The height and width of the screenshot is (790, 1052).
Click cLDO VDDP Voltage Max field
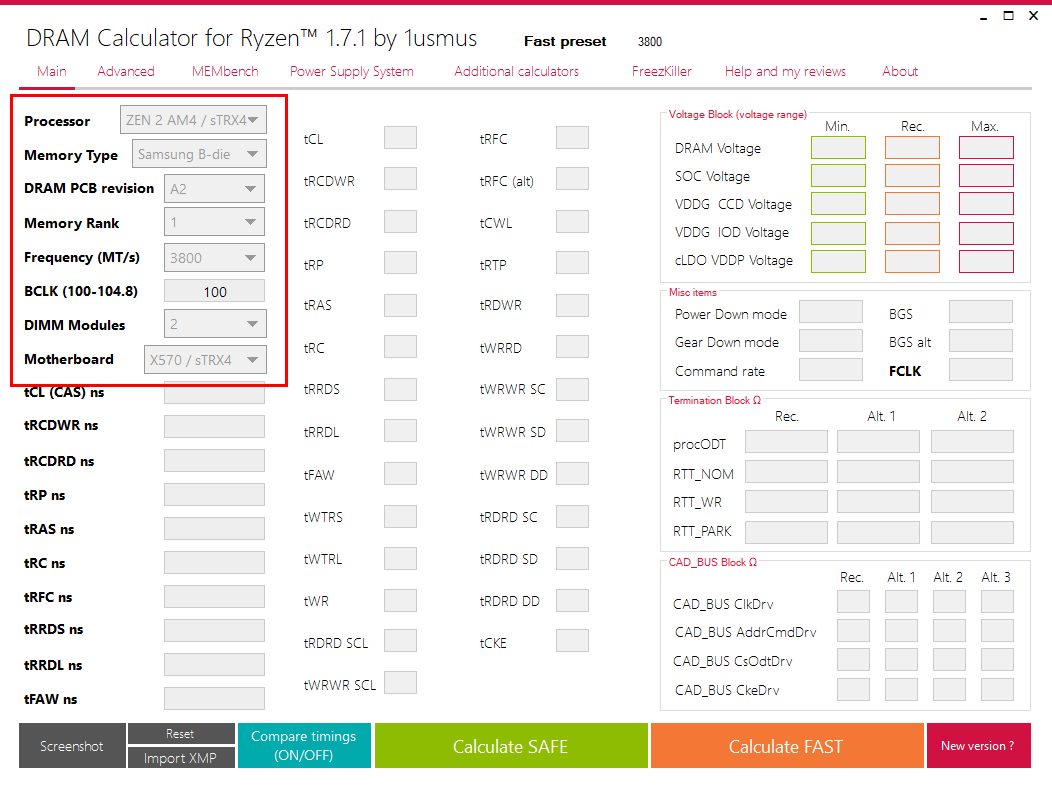986,262
